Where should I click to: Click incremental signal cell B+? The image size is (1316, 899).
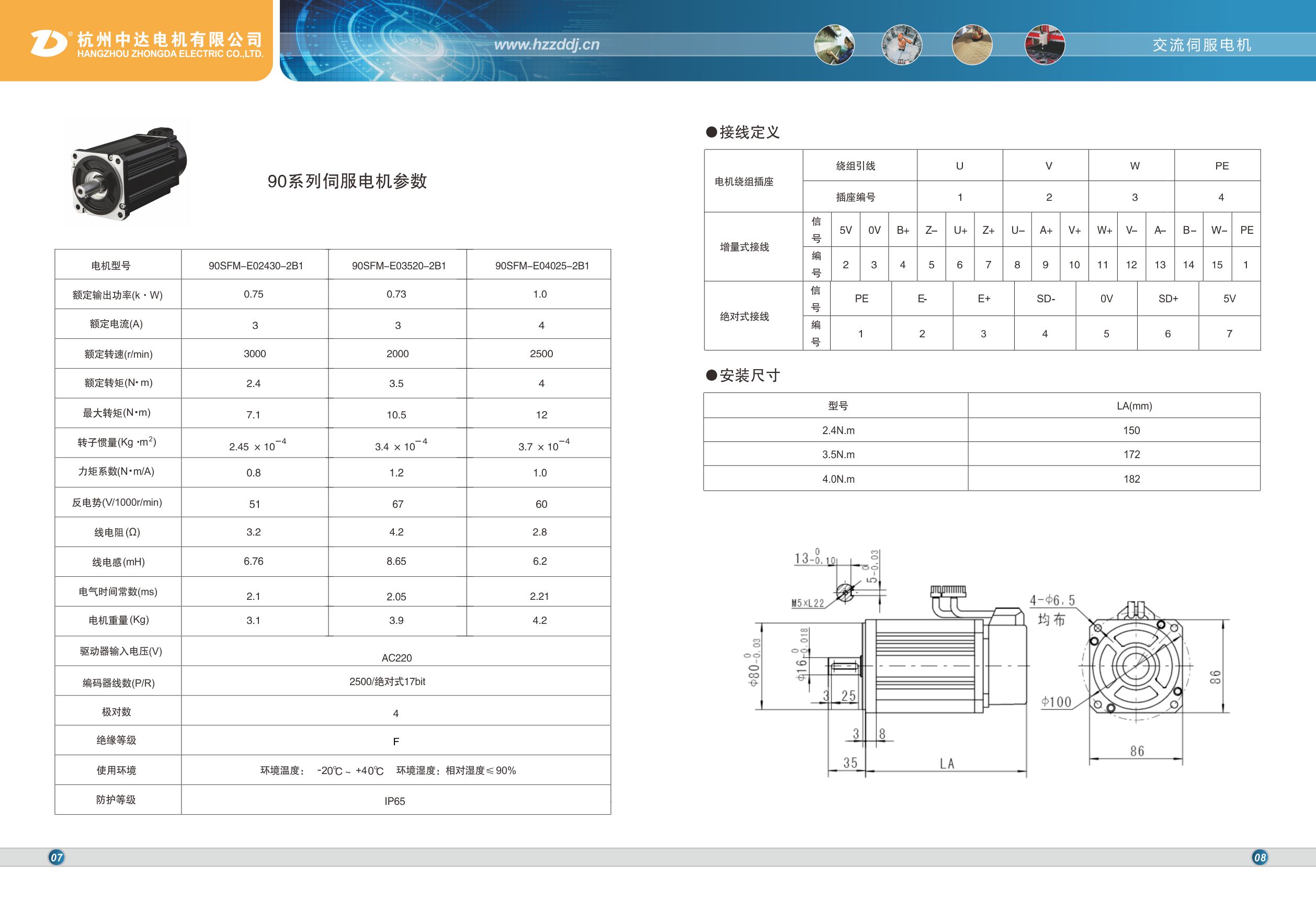pyautogui.click(x=903, y=230)
